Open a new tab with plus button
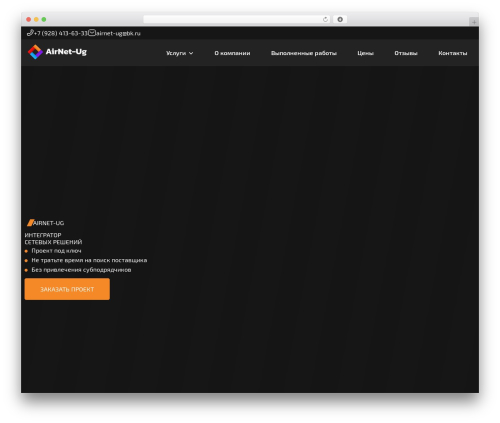 tap(474, 22)
